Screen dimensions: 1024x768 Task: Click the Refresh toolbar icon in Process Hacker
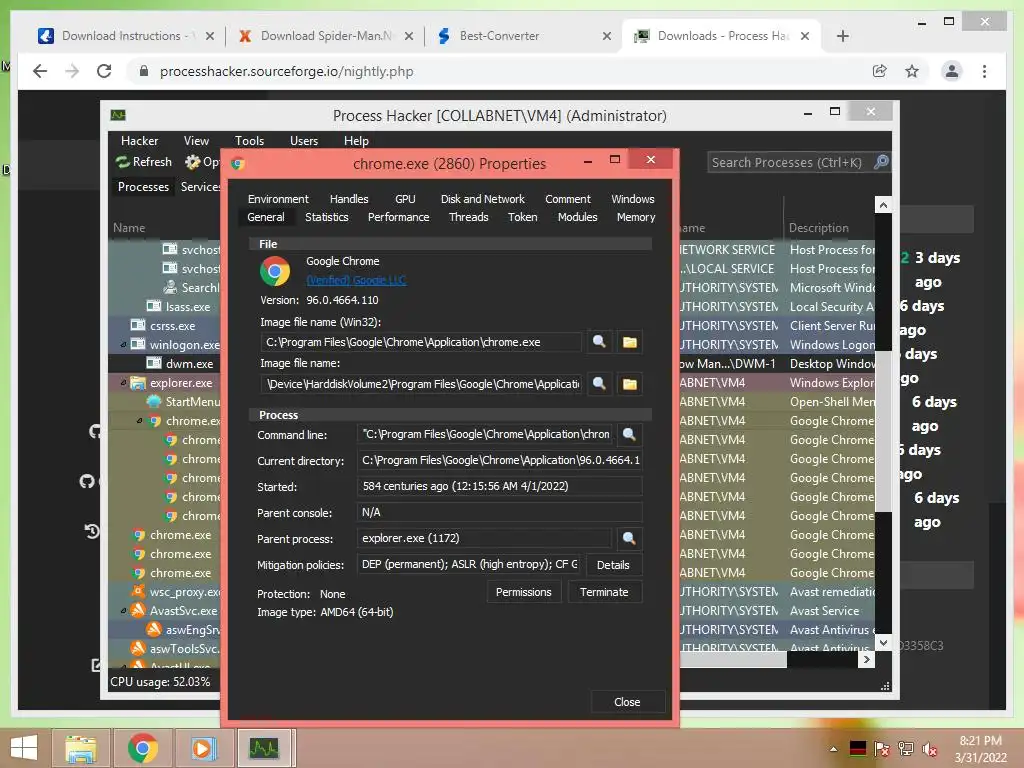(122, 162)
